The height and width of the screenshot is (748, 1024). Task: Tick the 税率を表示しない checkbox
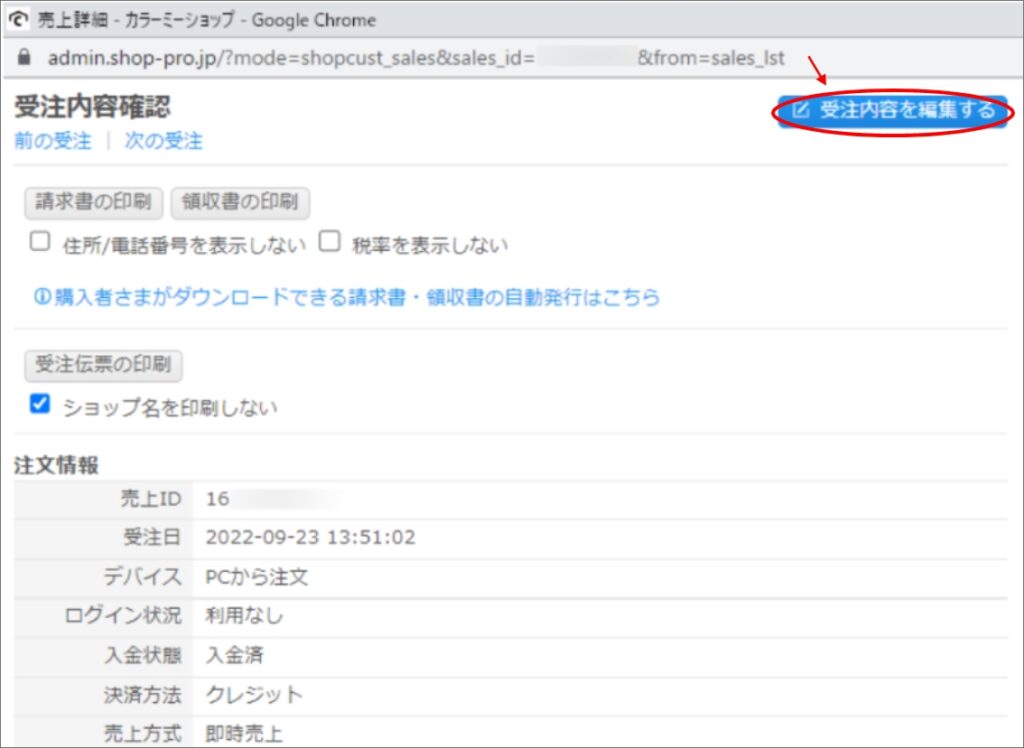pos(330,242)
